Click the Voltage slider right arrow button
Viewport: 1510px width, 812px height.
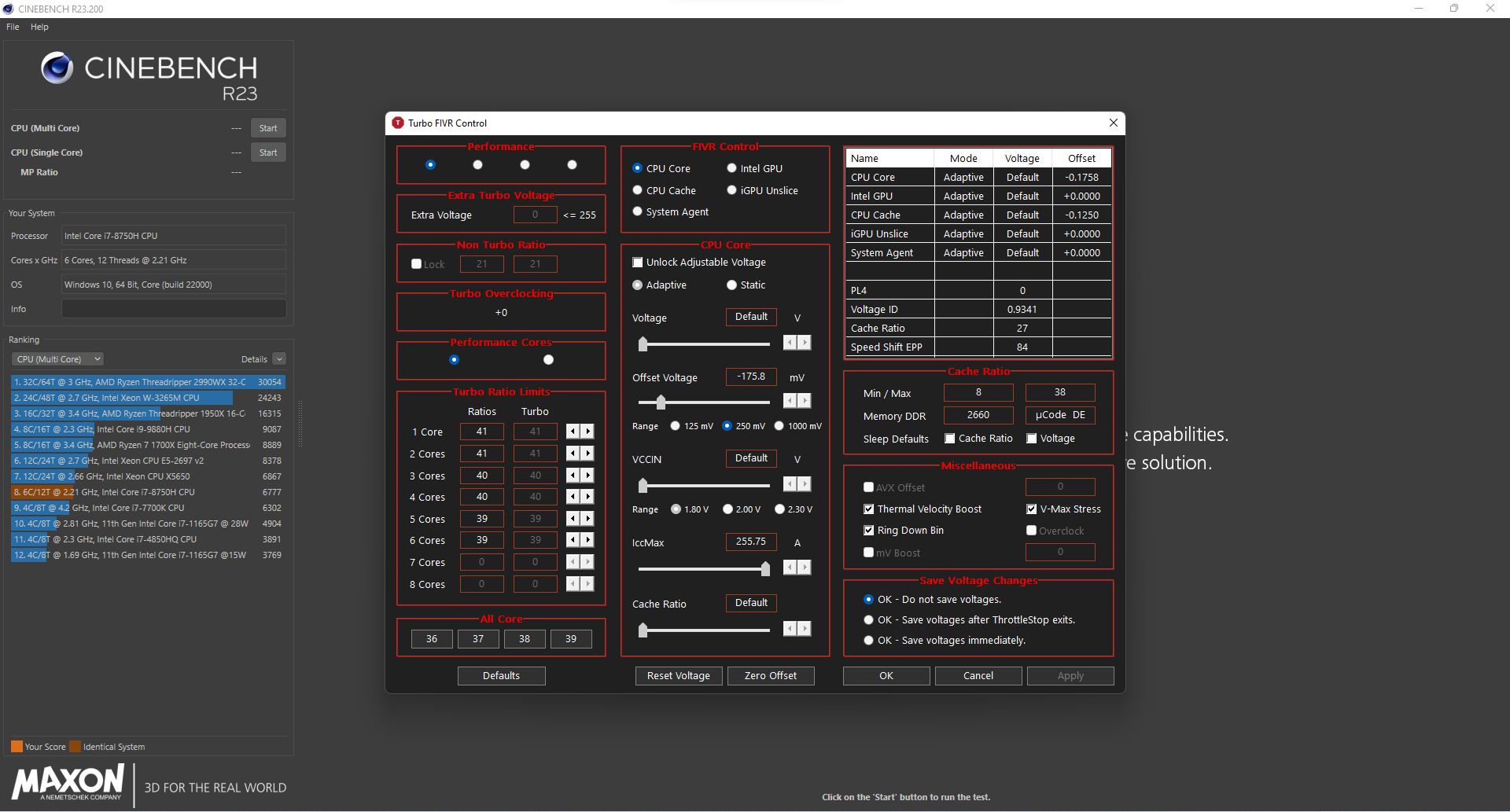tap(804, 343)
